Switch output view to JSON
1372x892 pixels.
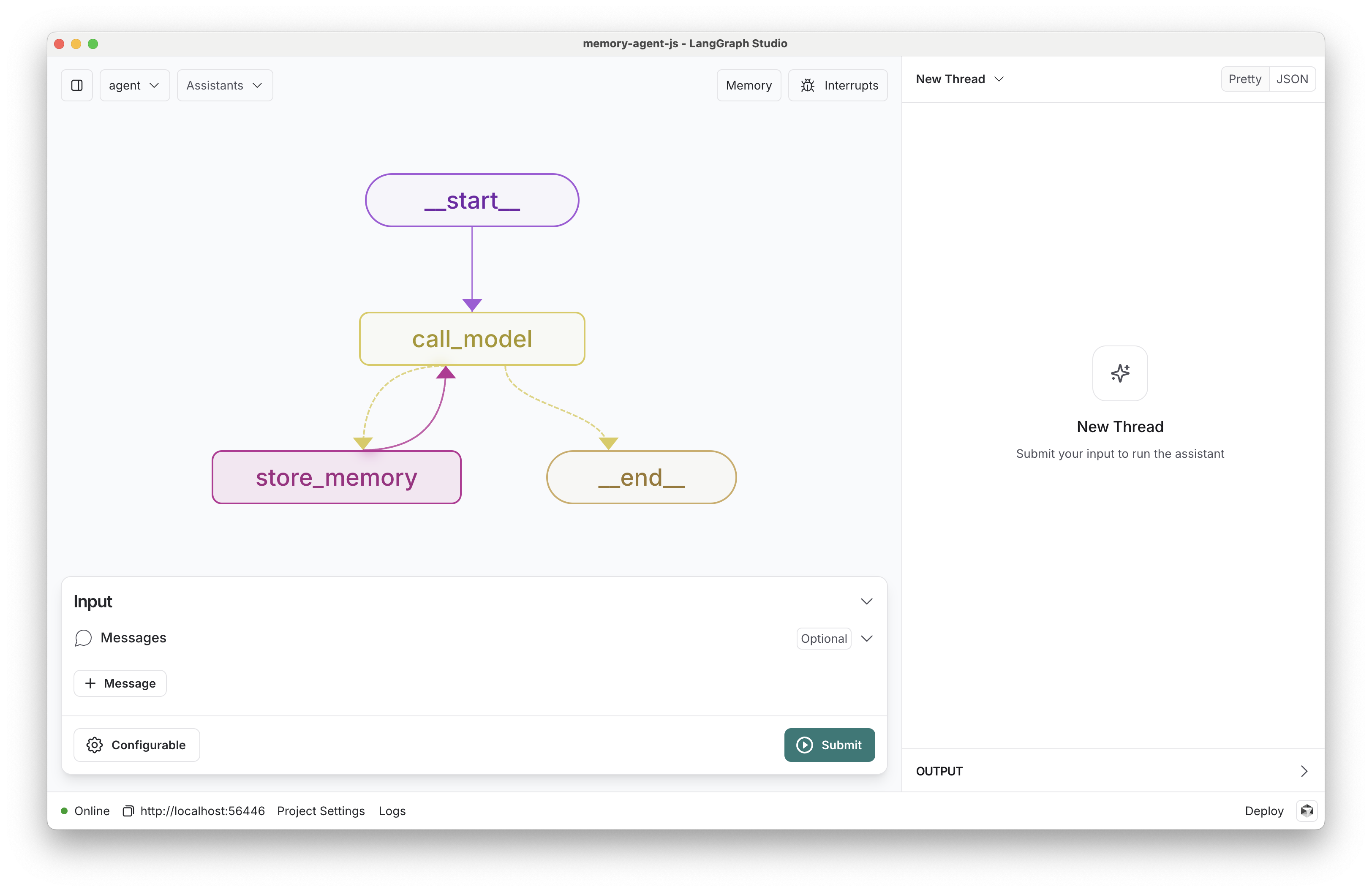coord(1292,79)
